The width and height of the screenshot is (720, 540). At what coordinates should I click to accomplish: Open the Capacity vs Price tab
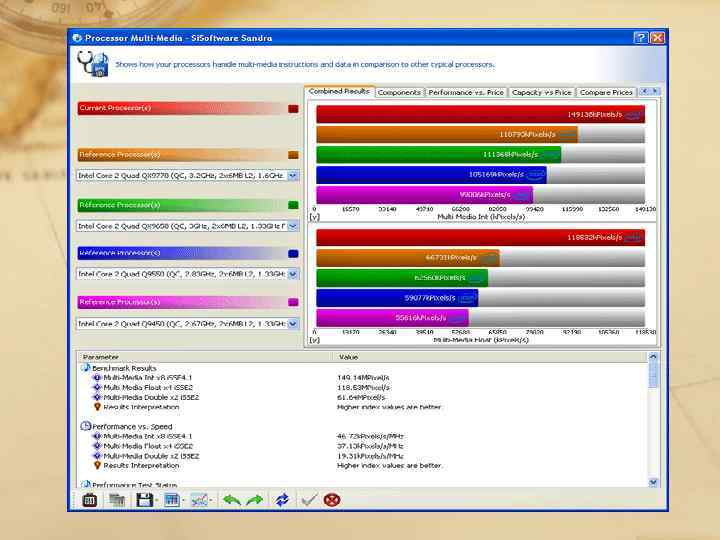[x=541, y=92]
